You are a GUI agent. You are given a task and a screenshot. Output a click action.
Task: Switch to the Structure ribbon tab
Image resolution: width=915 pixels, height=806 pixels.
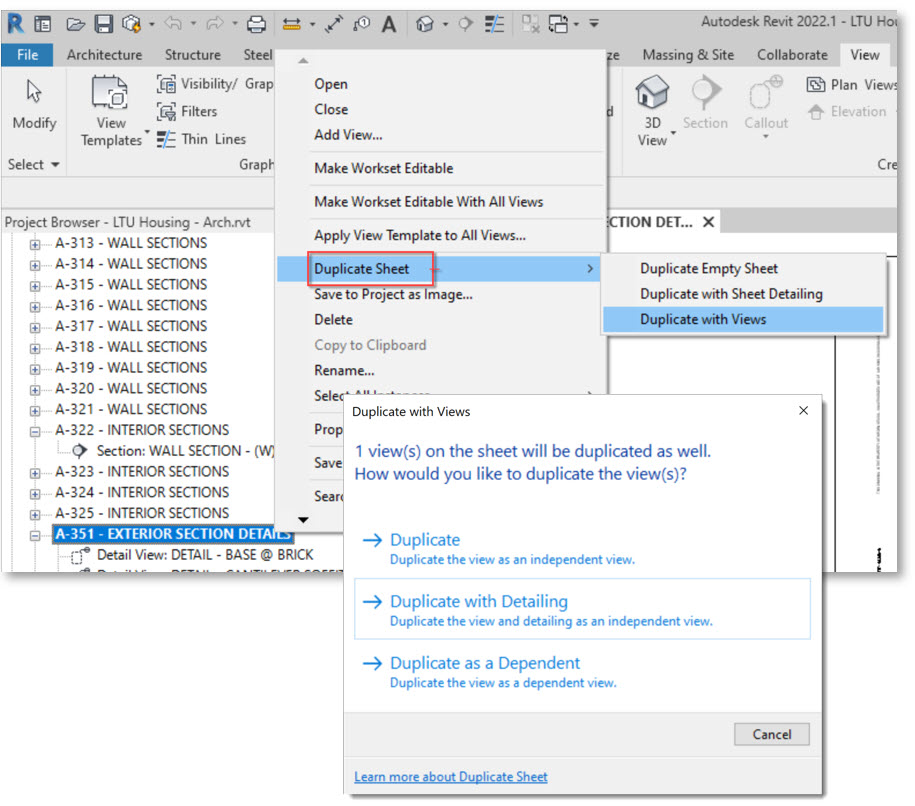193,55
